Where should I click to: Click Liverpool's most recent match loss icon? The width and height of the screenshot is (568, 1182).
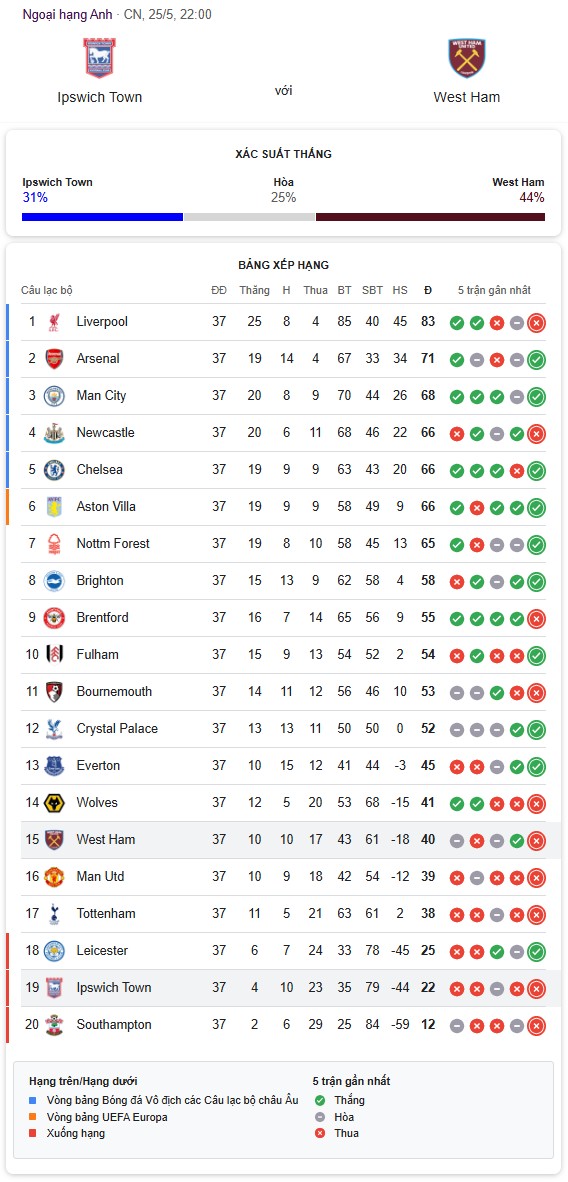click(x=536, y=323)
